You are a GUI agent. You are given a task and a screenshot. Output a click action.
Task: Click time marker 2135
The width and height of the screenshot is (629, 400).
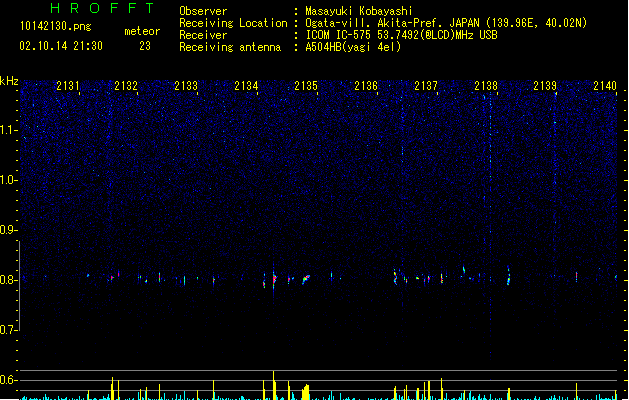pos(306,85)
